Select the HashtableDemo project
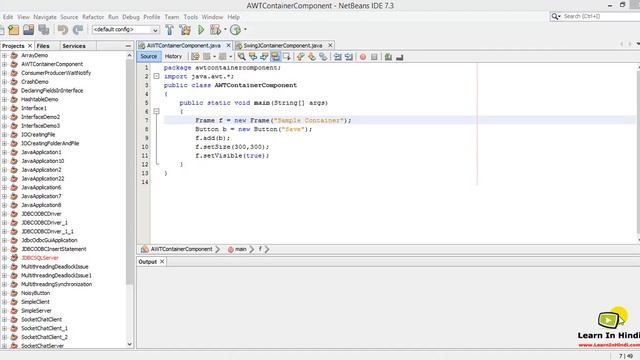 tap(40, 99)
